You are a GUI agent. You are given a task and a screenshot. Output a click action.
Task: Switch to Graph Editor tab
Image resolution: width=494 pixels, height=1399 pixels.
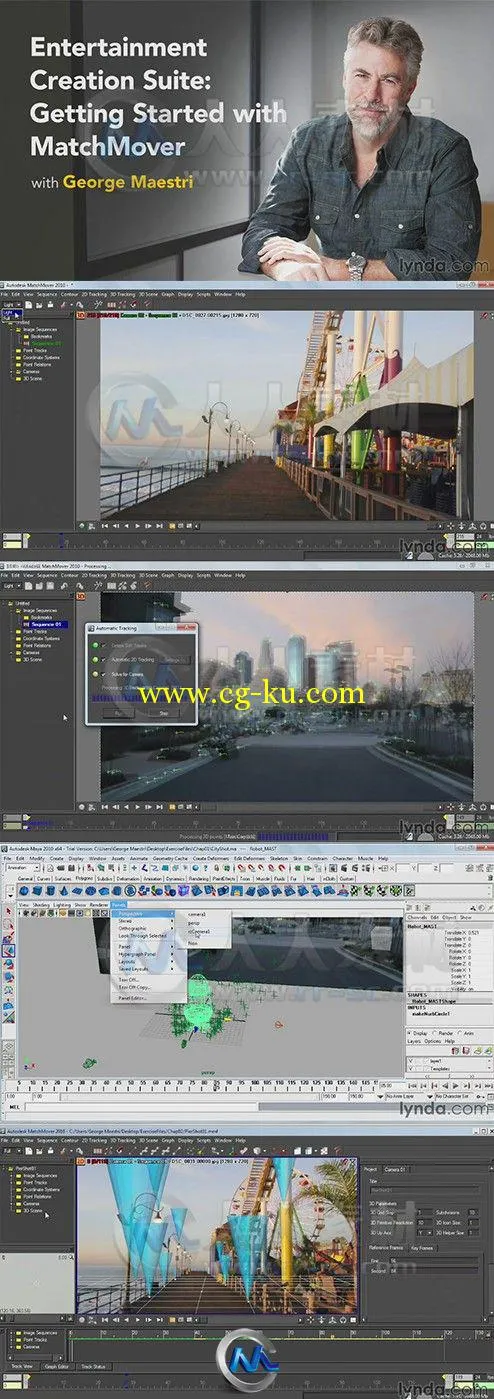pos(55,1366)
